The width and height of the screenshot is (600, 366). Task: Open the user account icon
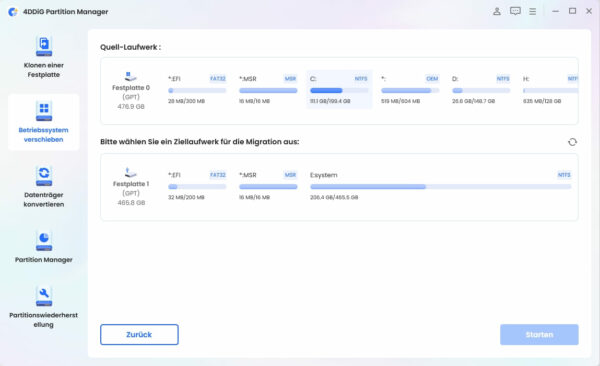tap(497, 11)
